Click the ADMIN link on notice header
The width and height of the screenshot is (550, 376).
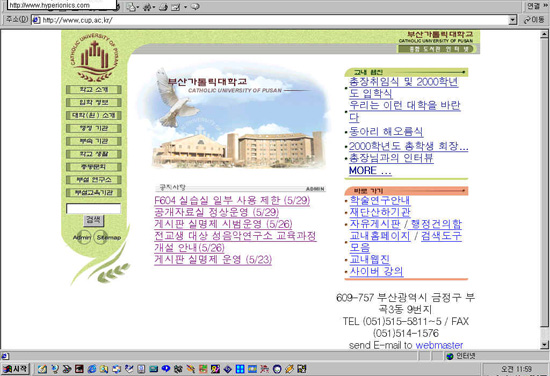coord(315,189)
